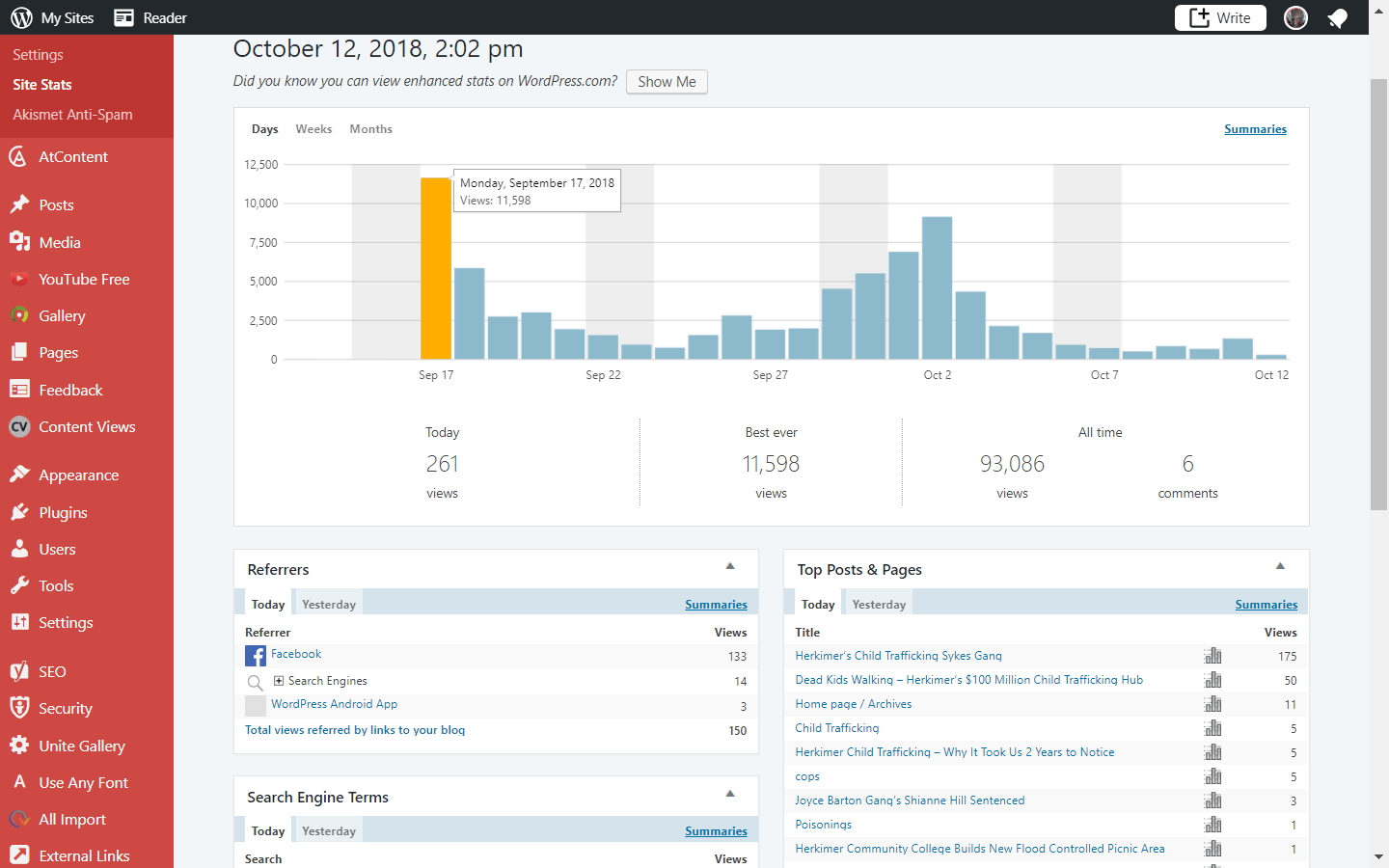Click the user avatar in top bar
The height and width of the screenshot is (868, 1389).
click(x=1295, y=17)
